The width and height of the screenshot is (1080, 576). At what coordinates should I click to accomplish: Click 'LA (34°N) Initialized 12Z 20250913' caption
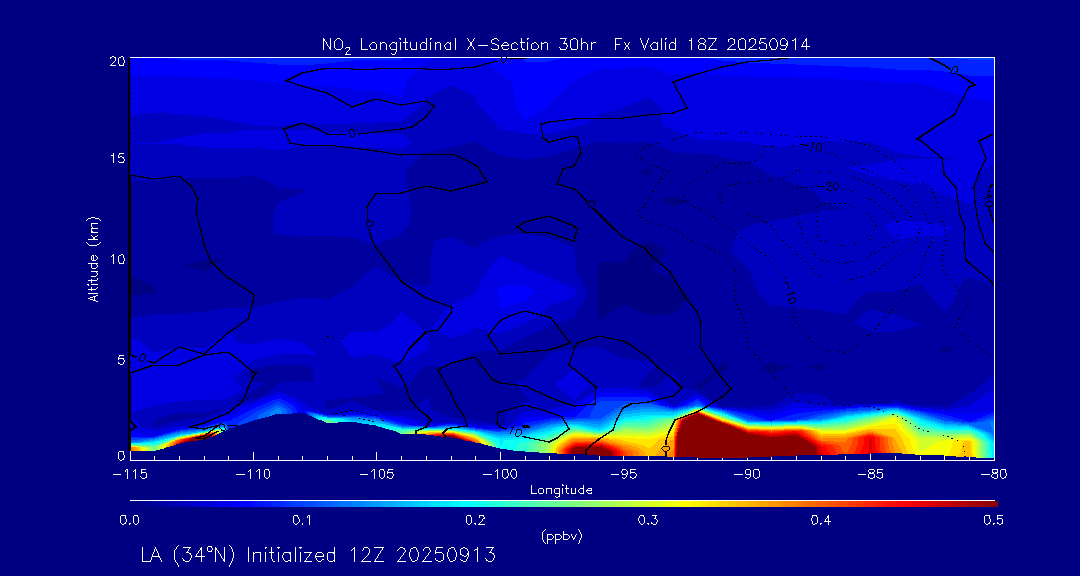pos(318,555)
